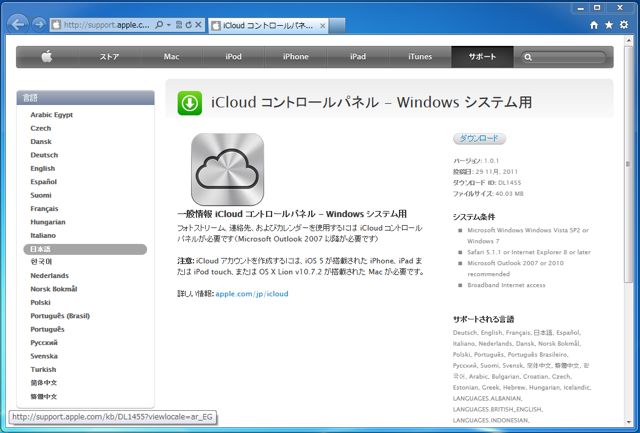
Task: Open the iPhone navigation item
Action: (x=296, y=57)
